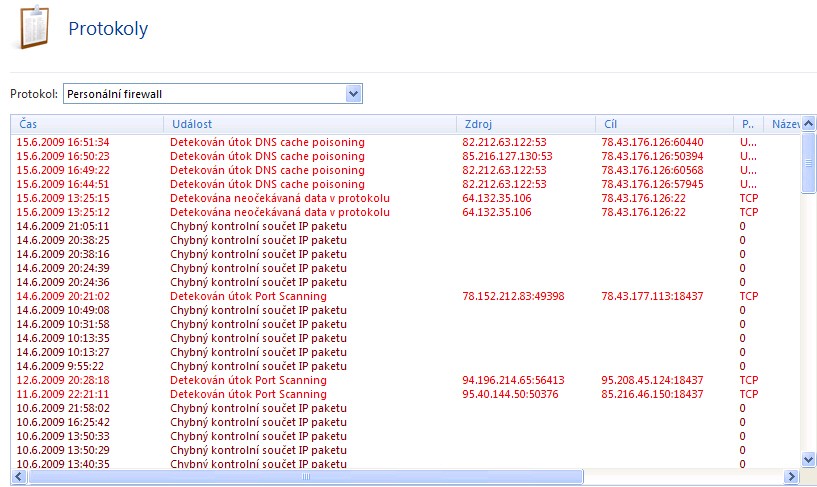This screenshot has width=817, height=487.
Task: Sort by the Zdroj column header
Action: pos(526,124)
